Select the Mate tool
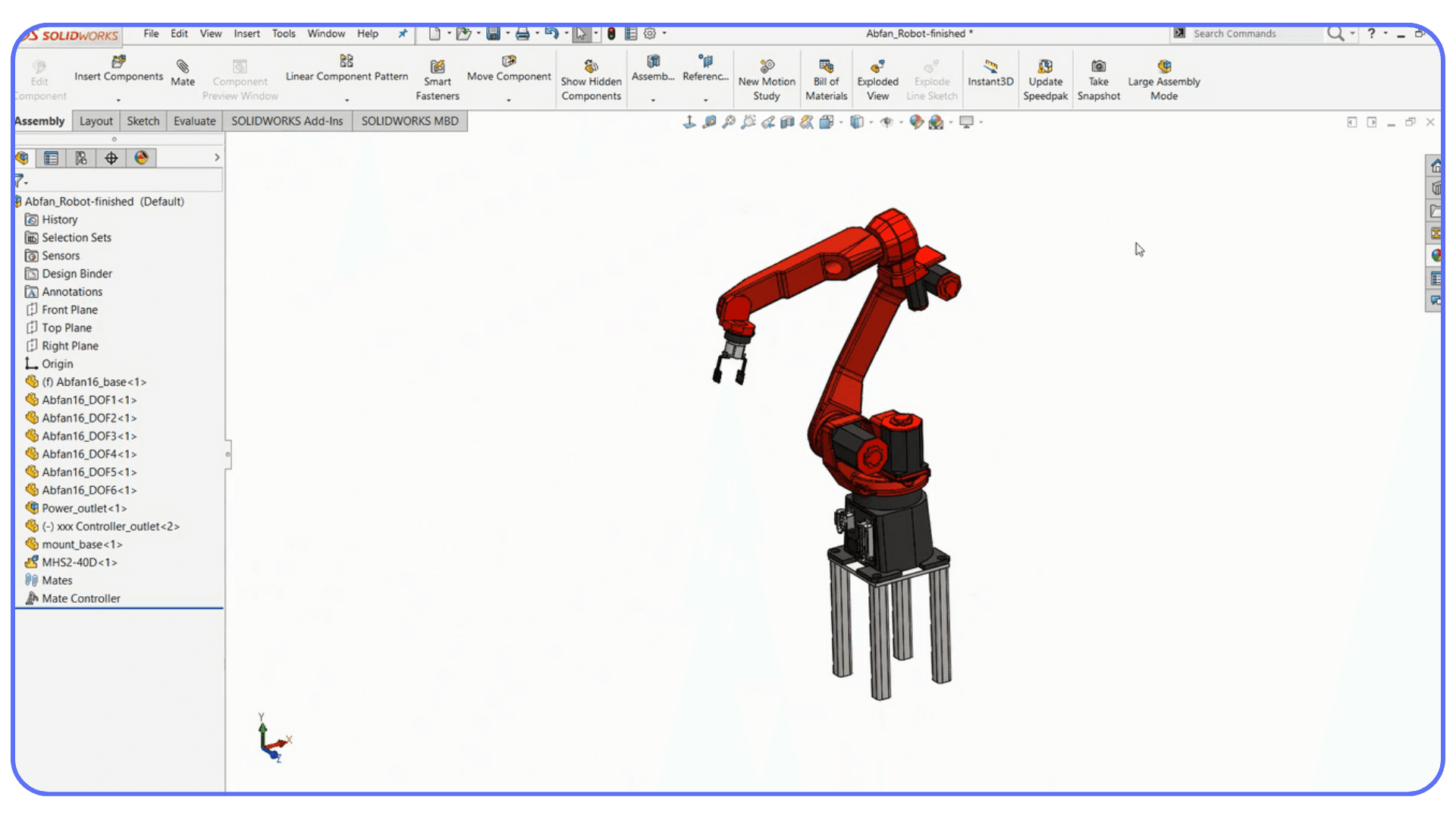 click(182, 72)
